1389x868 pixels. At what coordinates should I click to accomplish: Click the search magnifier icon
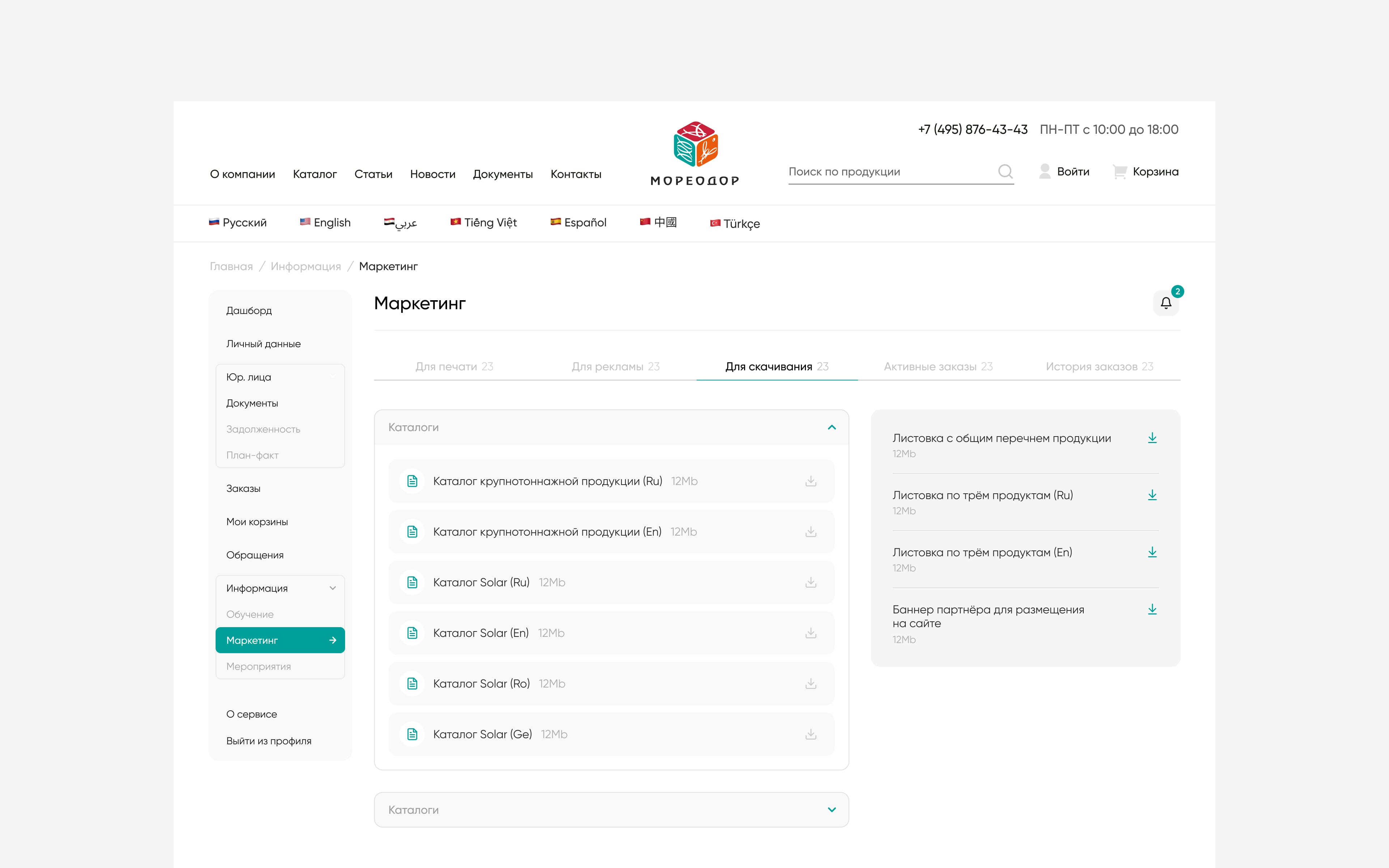click(x=1005, y=172)
